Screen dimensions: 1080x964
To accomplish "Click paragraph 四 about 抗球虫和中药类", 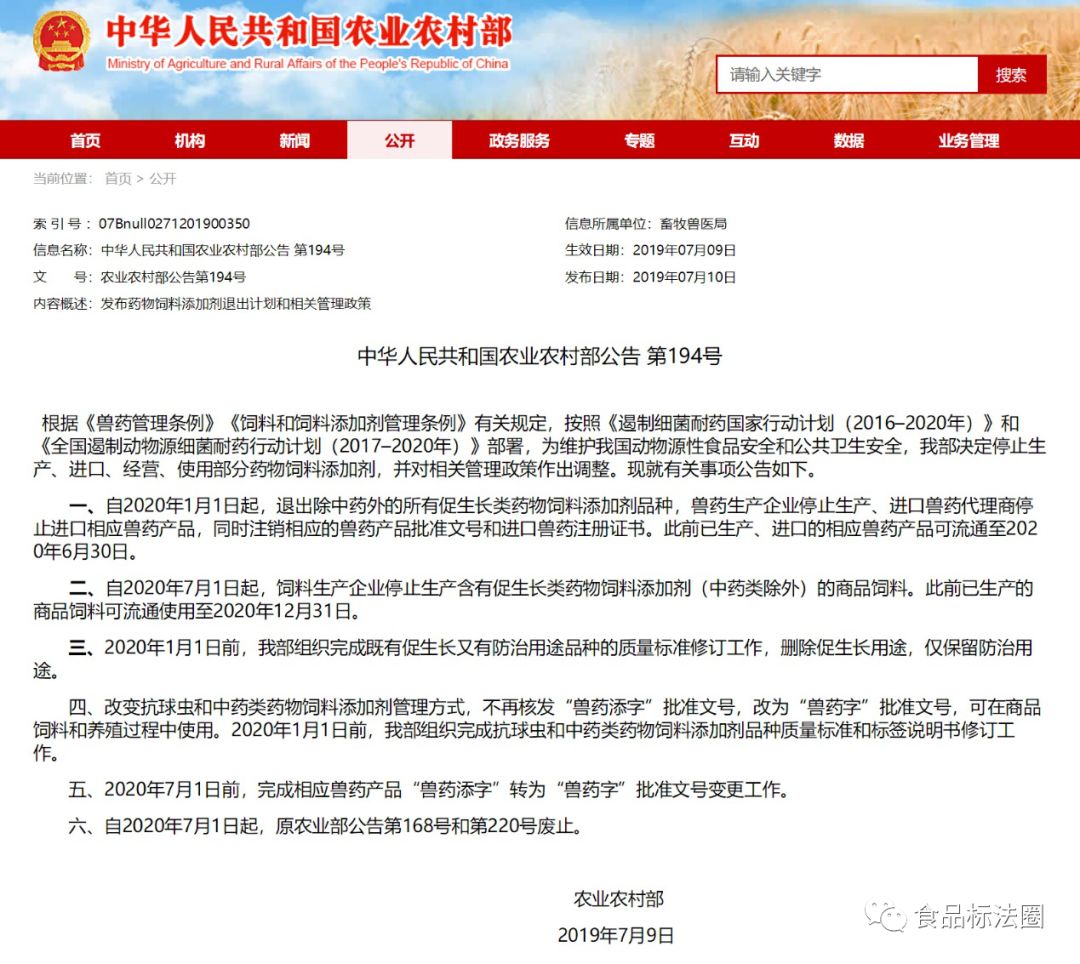I will click(x=537, y=729).
